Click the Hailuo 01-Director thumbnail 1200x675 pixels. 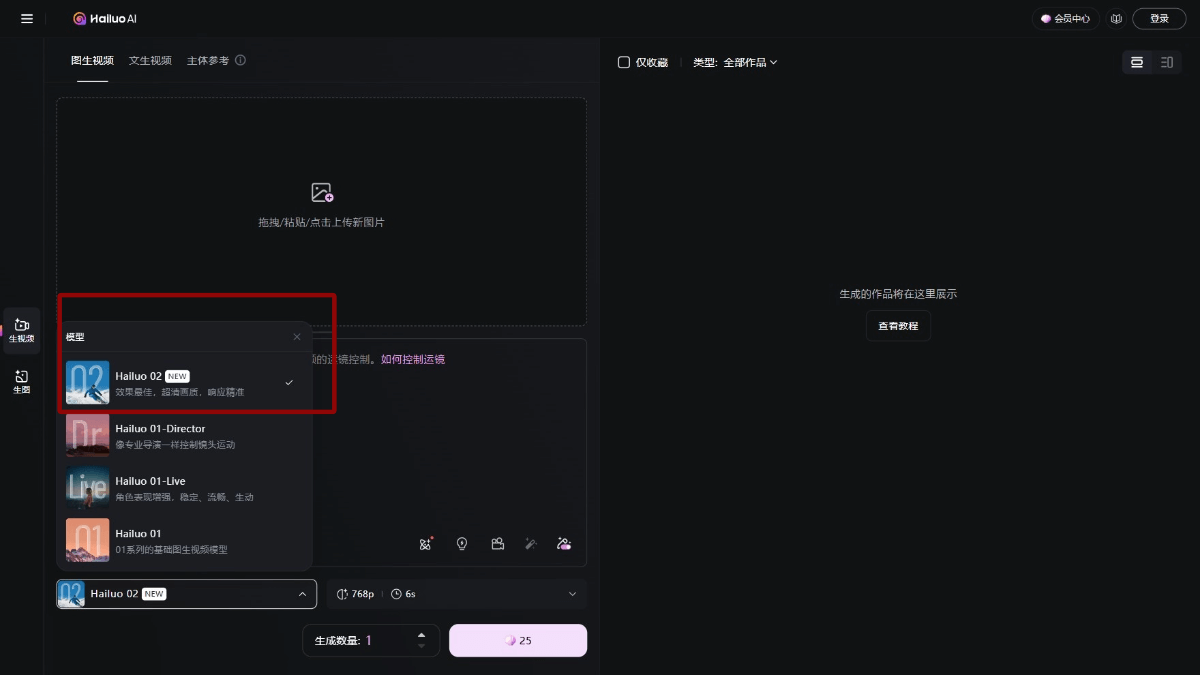point(88,436)
